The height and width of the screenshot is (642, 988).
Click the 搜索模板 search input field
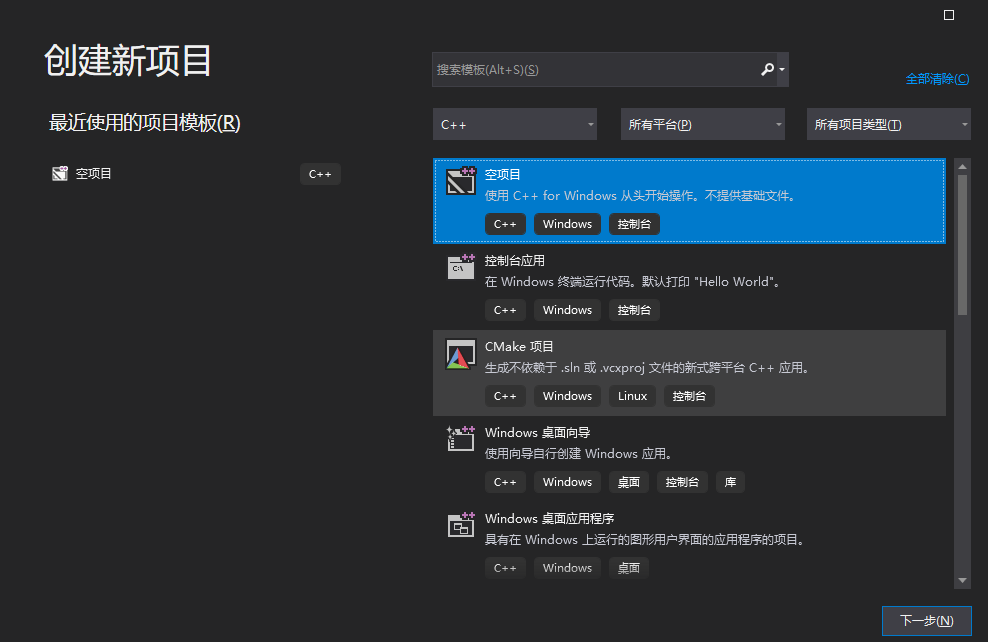[x=590, y=69]
